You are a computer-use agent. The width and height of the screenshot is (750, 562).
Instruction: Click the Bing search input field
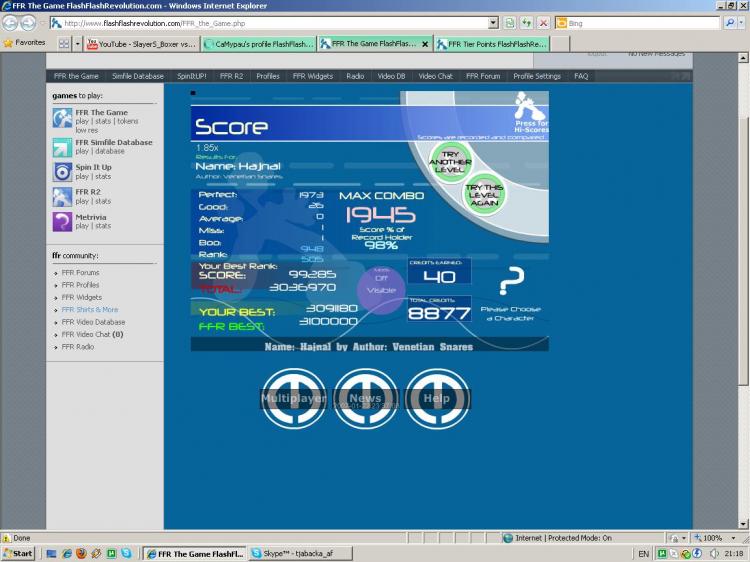click(640, 22)
